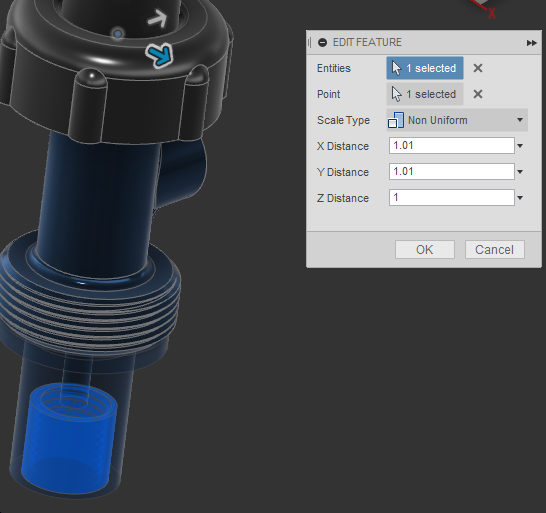This screenshot has height=513, width=546.
Task: Clear the Point selection
Action: (x=478, y=94)
